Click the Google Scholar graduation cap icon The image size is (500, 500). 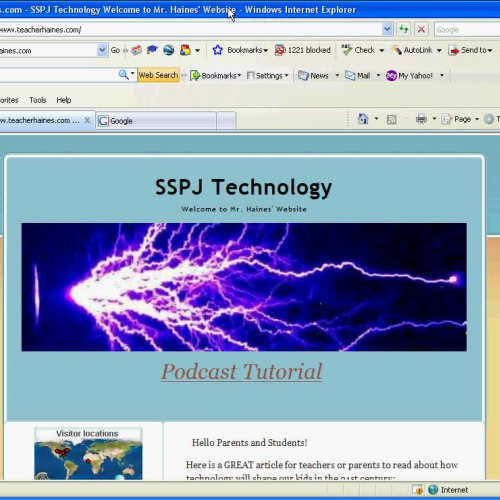(152, 50)
